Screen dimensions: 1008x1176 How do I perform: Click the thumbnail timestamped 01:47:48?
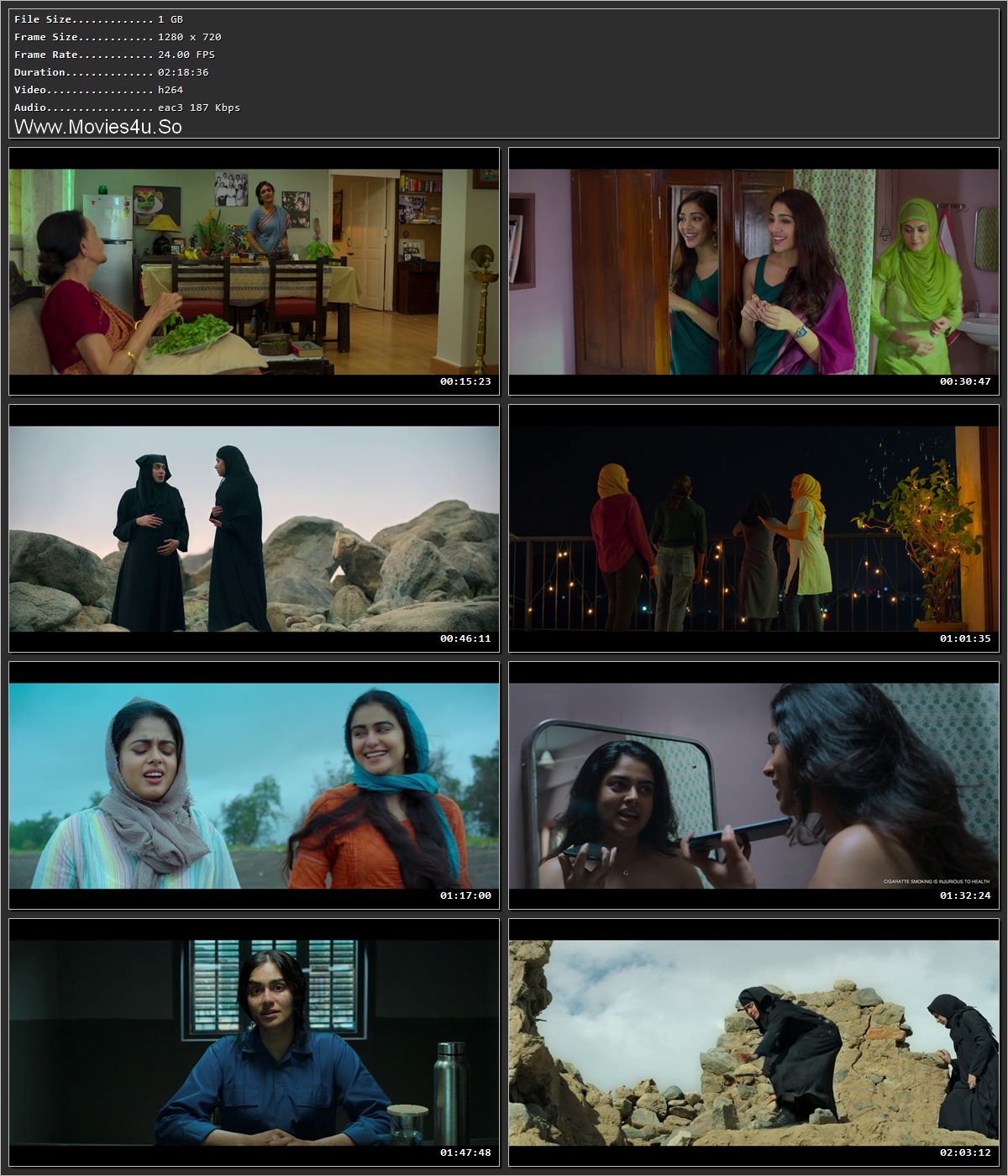point(254,1042)
